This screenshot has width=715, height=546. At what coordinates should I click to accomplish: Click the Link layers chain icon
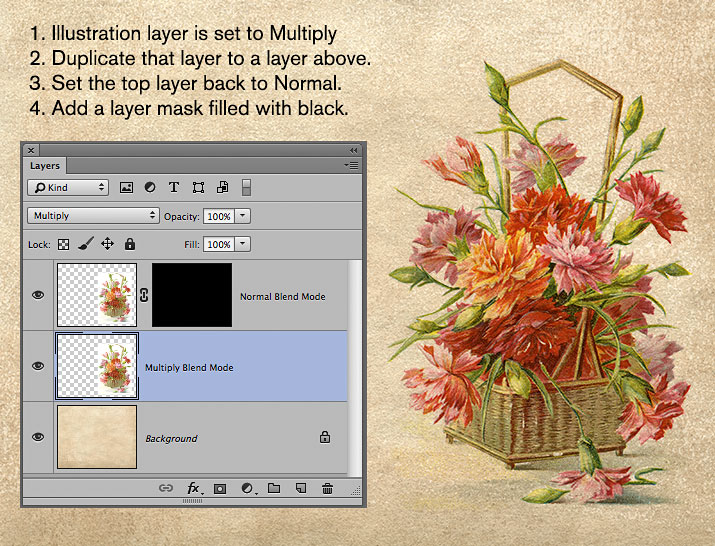tap(166, 488)
